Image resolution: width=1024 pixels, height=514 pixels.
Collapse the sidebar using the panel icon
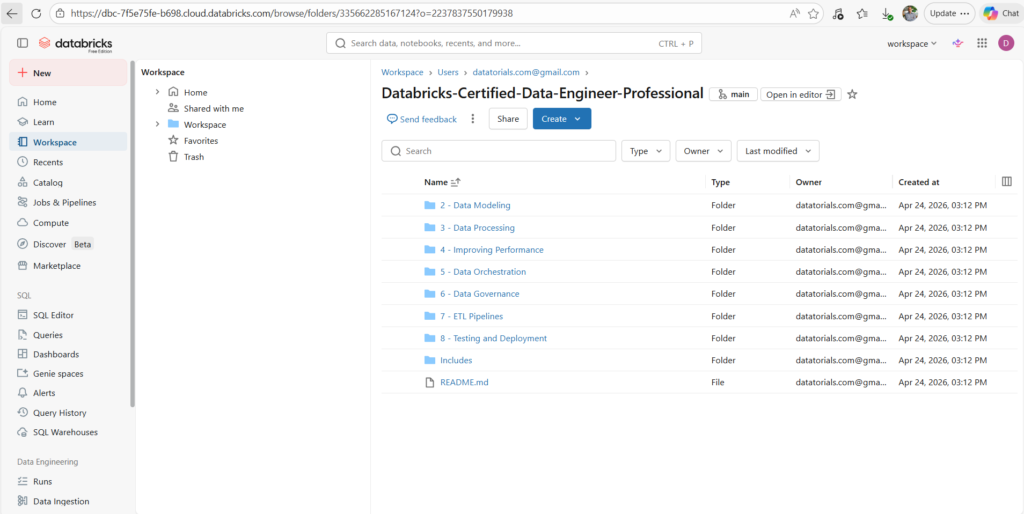pos(22,43)
